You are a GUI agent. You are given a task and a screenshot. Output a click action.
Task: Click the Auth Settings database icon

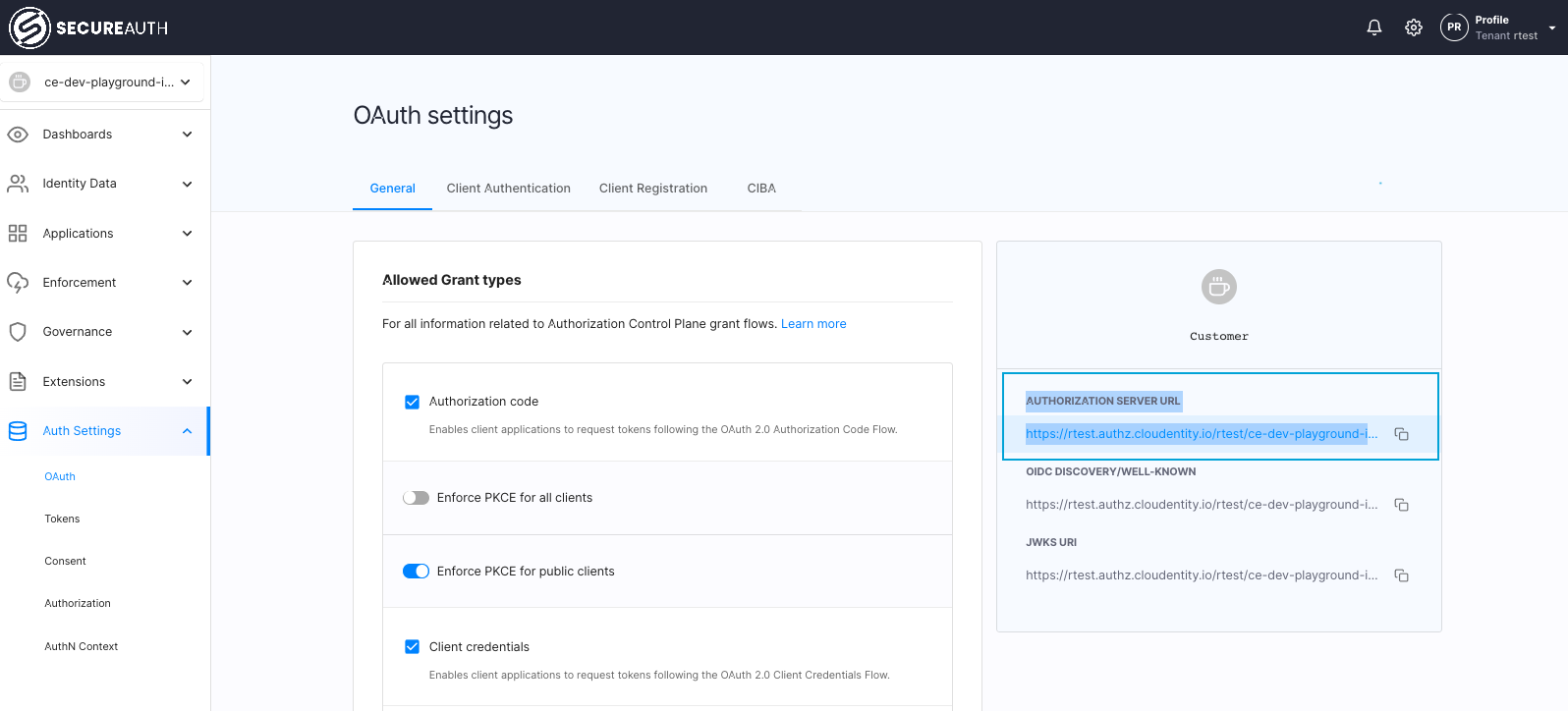18,431
